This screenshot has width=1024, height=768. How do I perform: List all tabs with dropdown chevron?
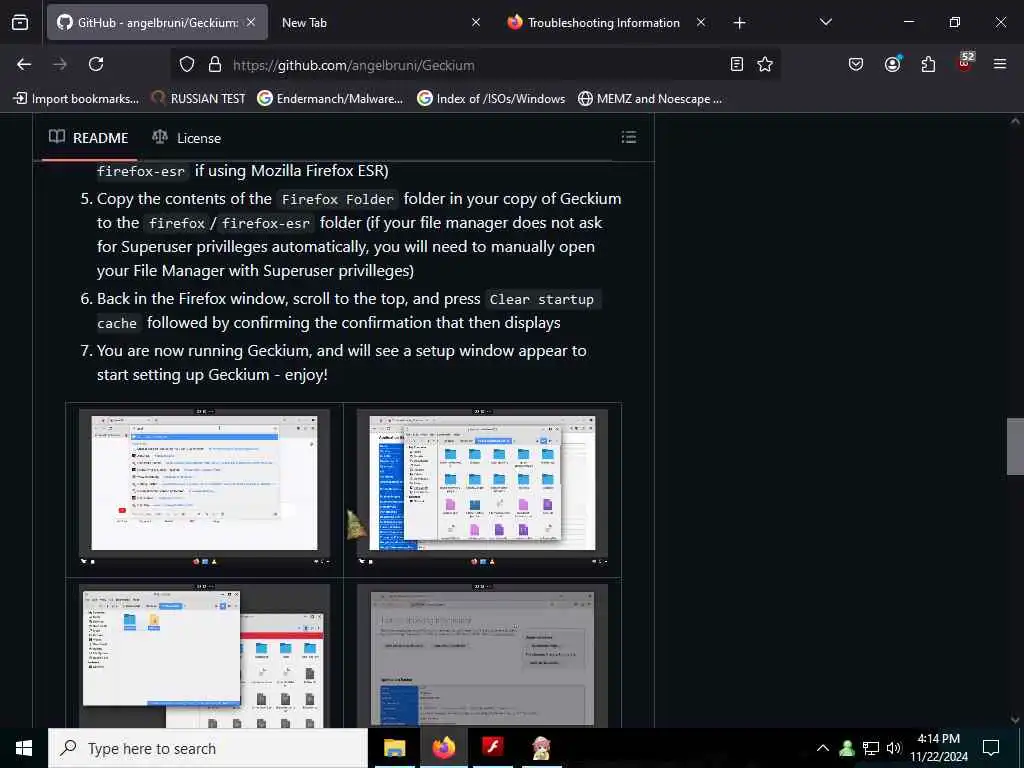[825, 22]
